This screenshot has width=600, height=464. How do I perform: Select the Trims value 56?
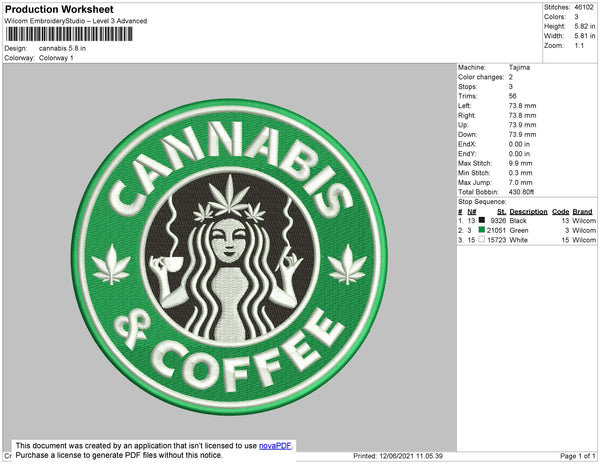click(513, 96)
